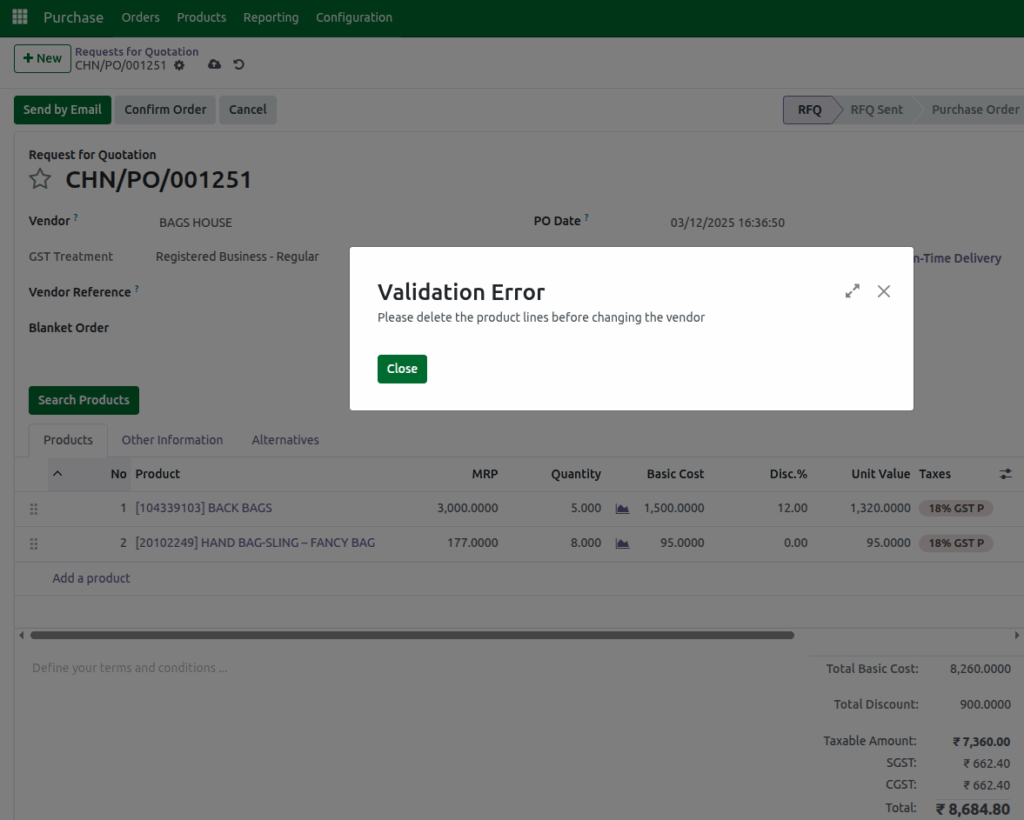Click the Confirm Order button
The height and width of the screenshot is (820, 1024).
pyautogui.click(x=165, y=109)
